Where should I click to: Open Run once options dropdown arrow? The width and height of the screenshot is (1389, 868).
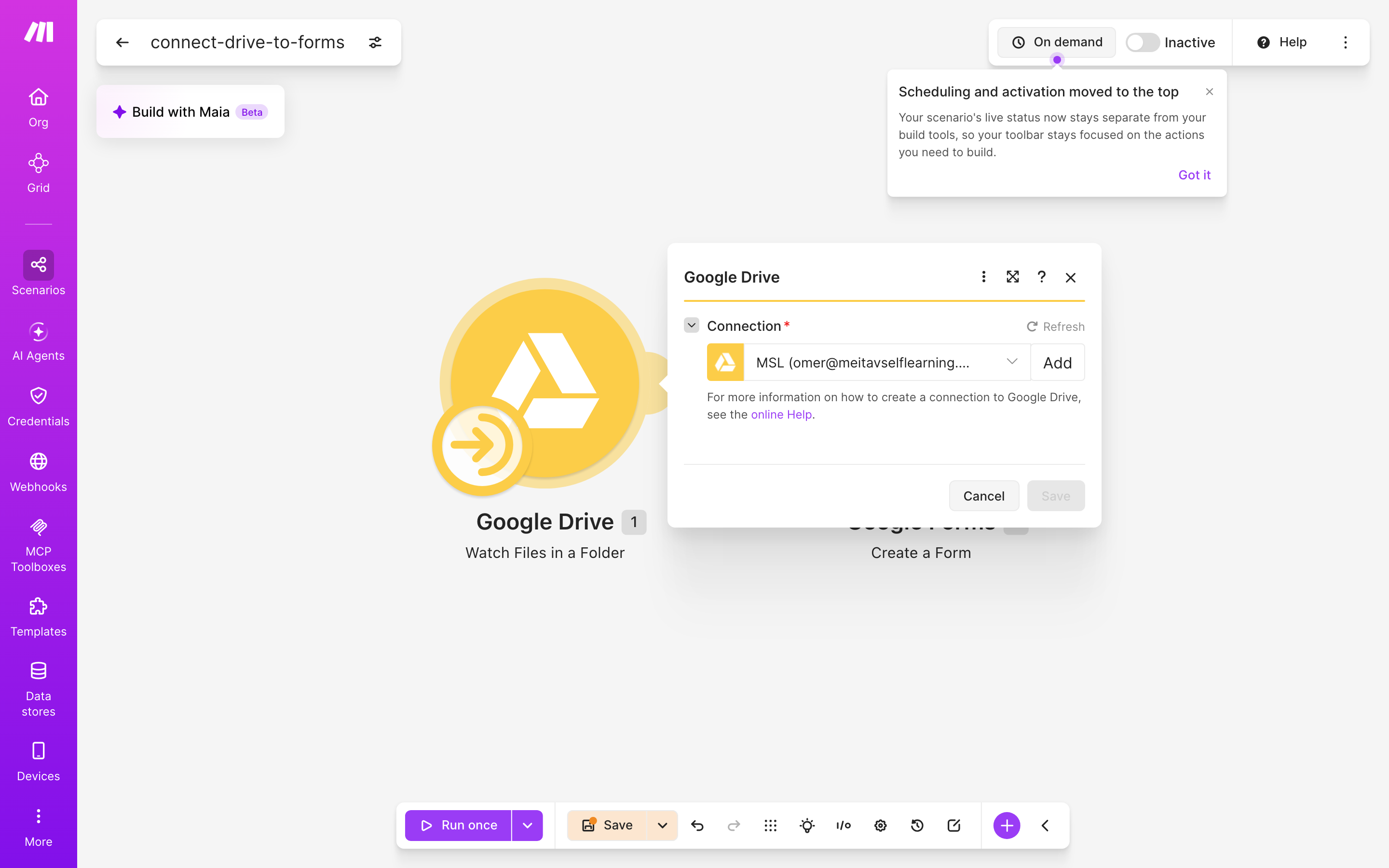[x=528, y=826]
